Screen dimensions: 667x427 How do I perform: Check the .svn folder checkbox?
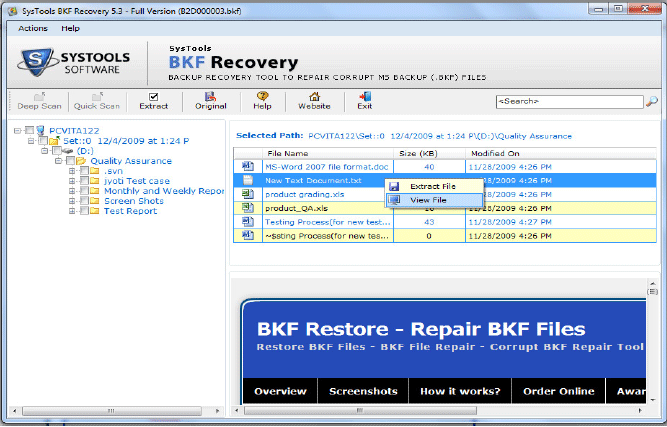point(84,171)
